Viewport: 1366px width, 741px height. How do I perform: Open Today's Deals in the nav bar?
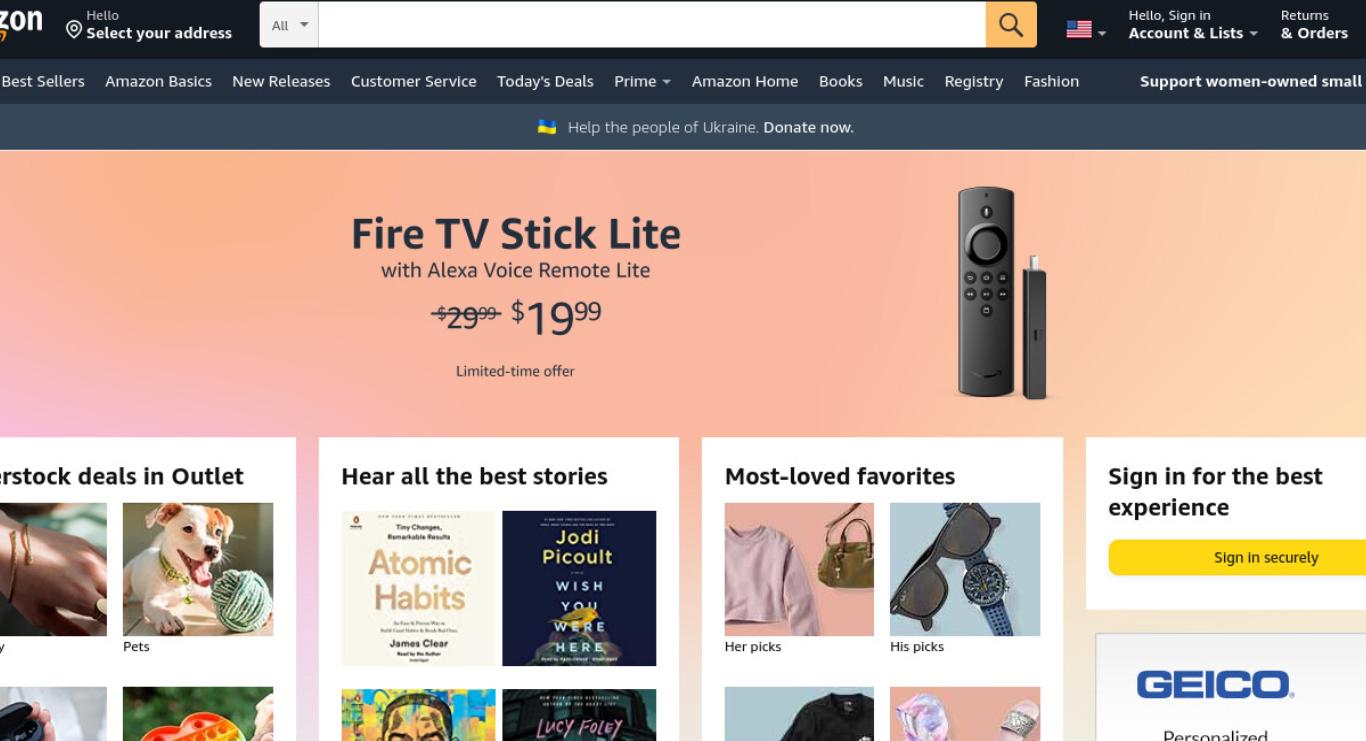coord(545,81)
